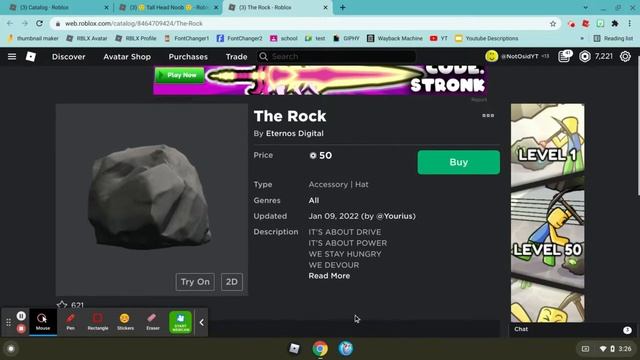Open the Discover page

69,57
